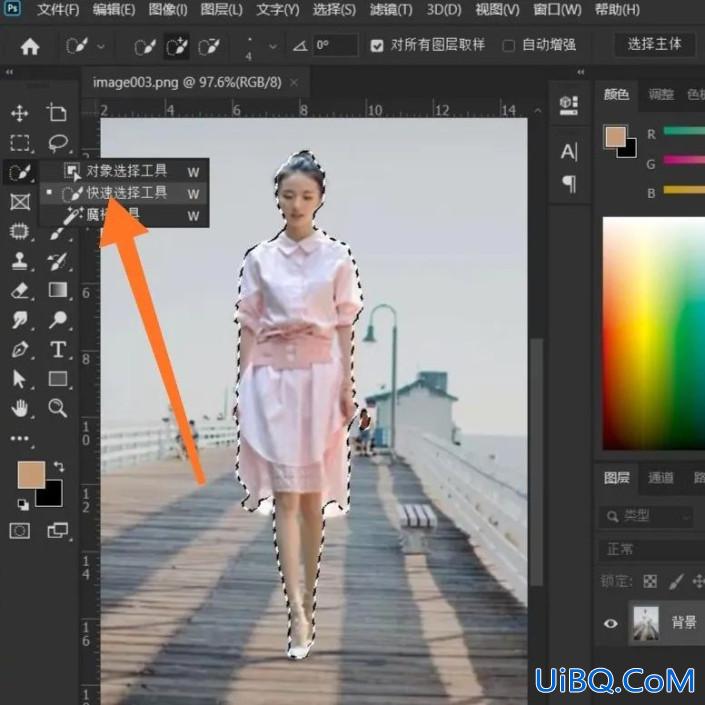The height and width of the screenshot is (705, 705).
Task: Click in the angle 0° input field
Action: 336,45
